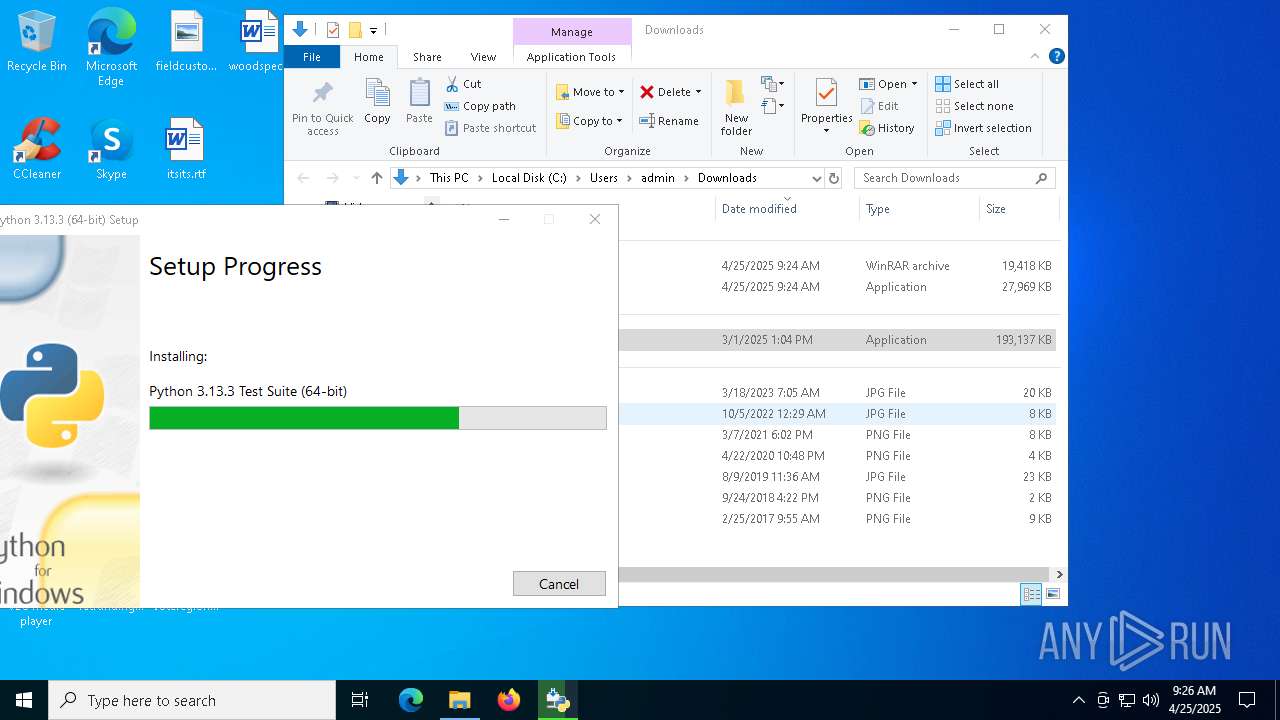Click the Rename button in Organize
The image size is (1280, 720).
[x=669, y=121]
